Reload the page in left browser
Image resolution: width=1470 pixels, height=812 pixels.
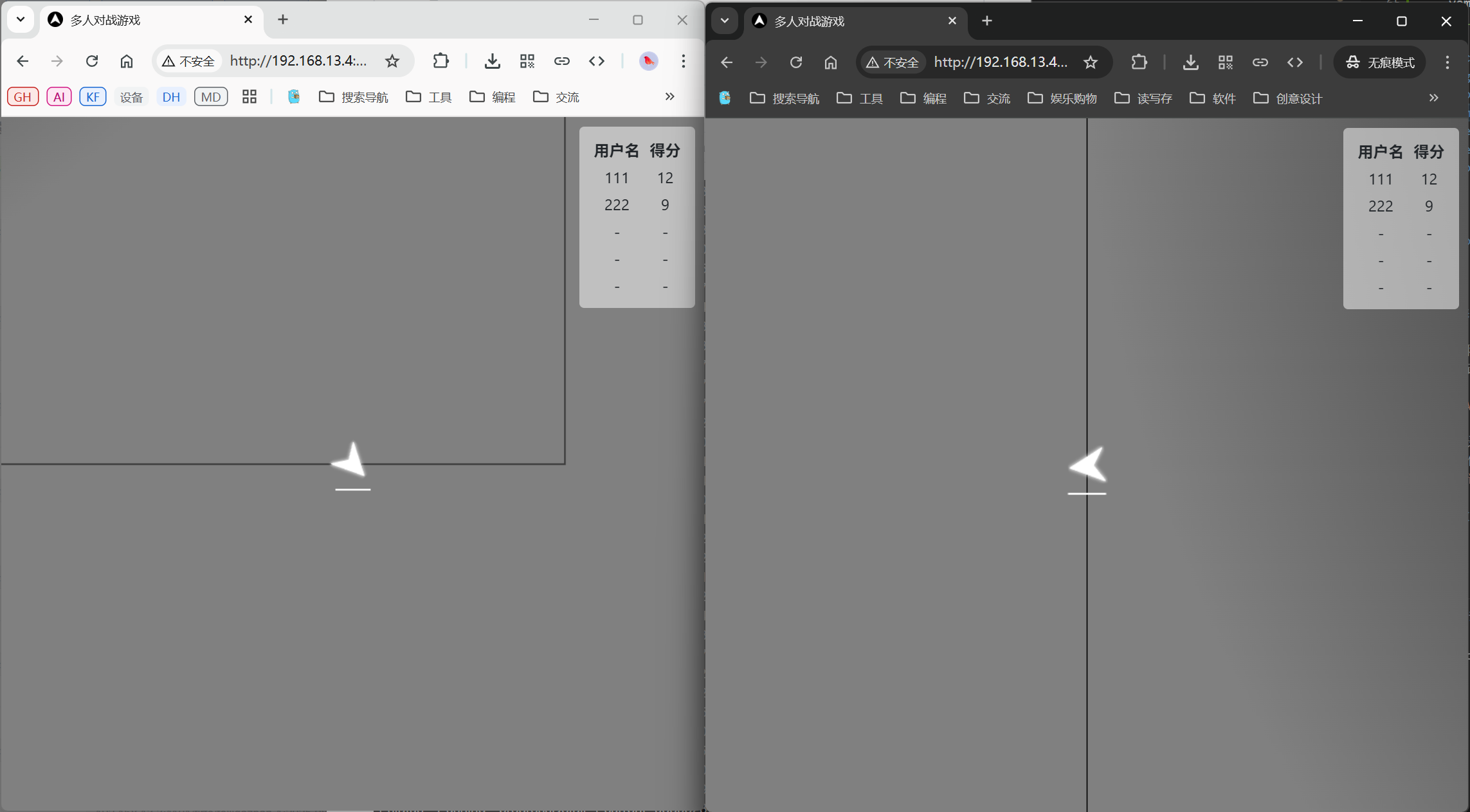pyautogui.click(x=92, y=61)
